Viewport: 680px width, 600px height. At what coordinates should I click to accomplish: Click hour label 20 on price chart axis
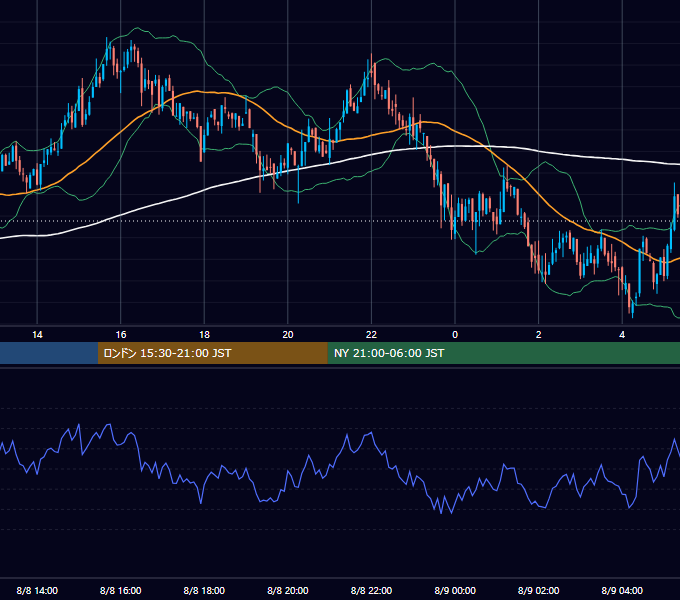coord(288,335)
